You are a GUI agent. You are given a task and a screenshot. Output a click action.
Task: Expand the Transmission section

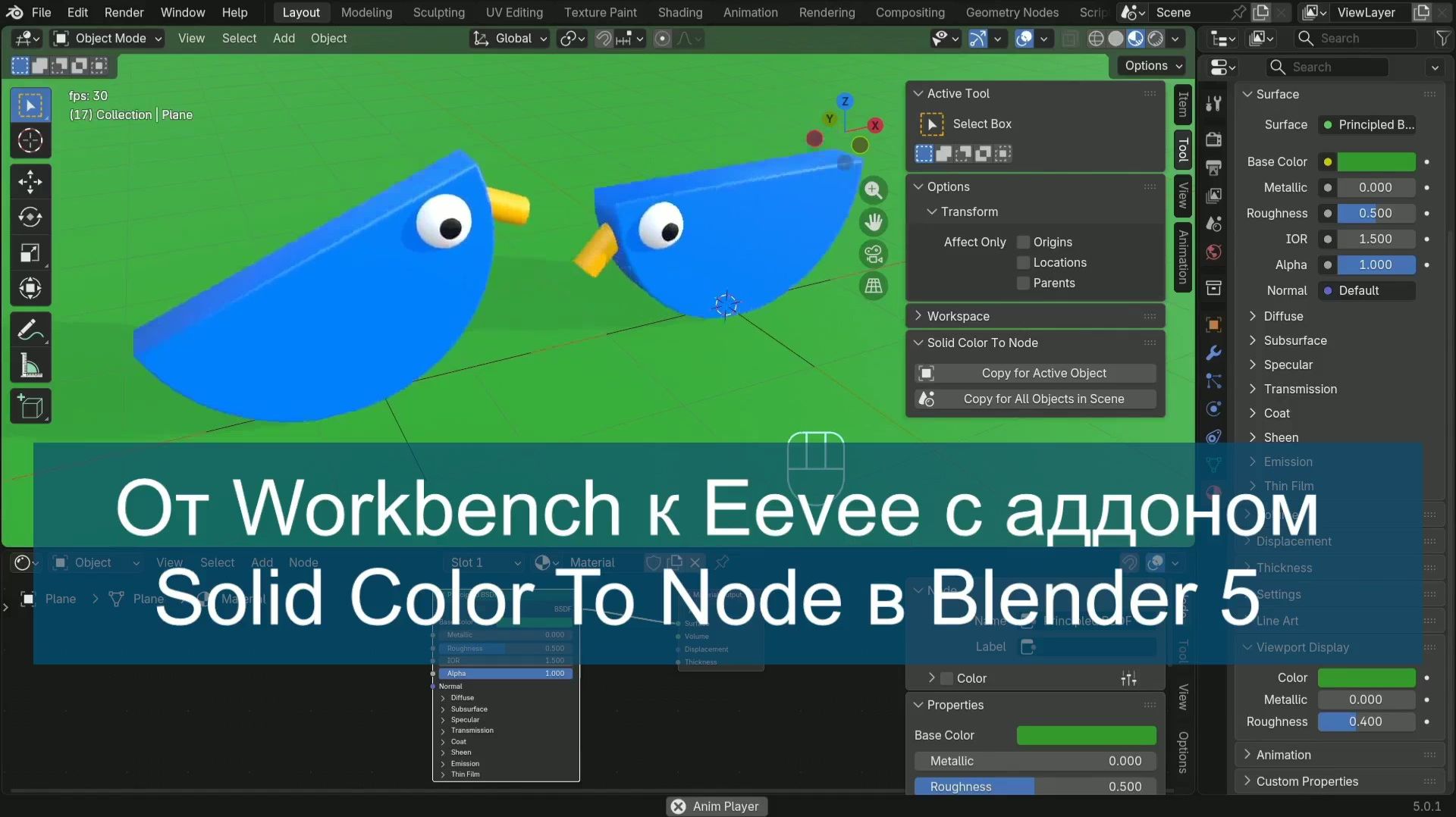point(1300,389)
